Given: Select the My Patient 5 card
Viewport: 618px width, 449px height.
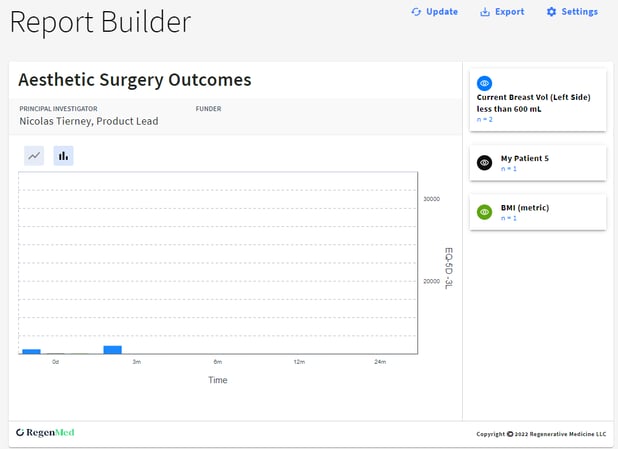Looking at the screenshot, I should click(538, 163).
